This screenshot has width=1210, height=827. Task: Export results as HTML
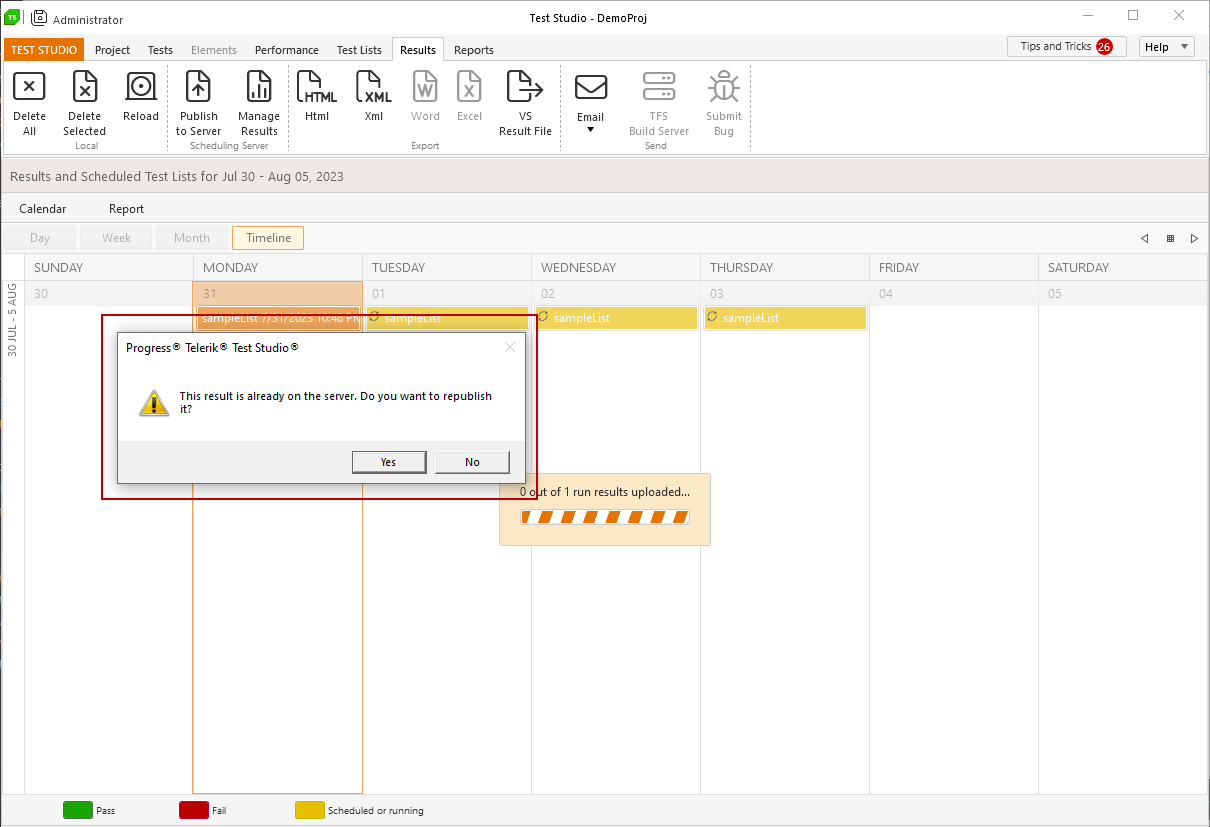317,88
